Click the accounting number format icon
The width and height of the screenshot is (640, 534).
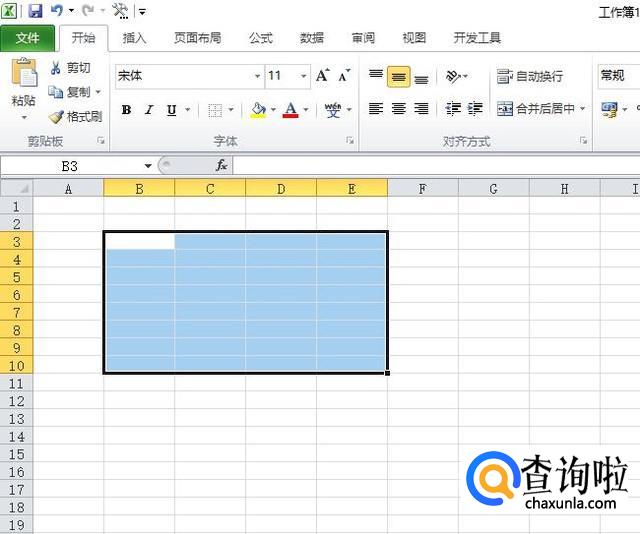point(609,110)
